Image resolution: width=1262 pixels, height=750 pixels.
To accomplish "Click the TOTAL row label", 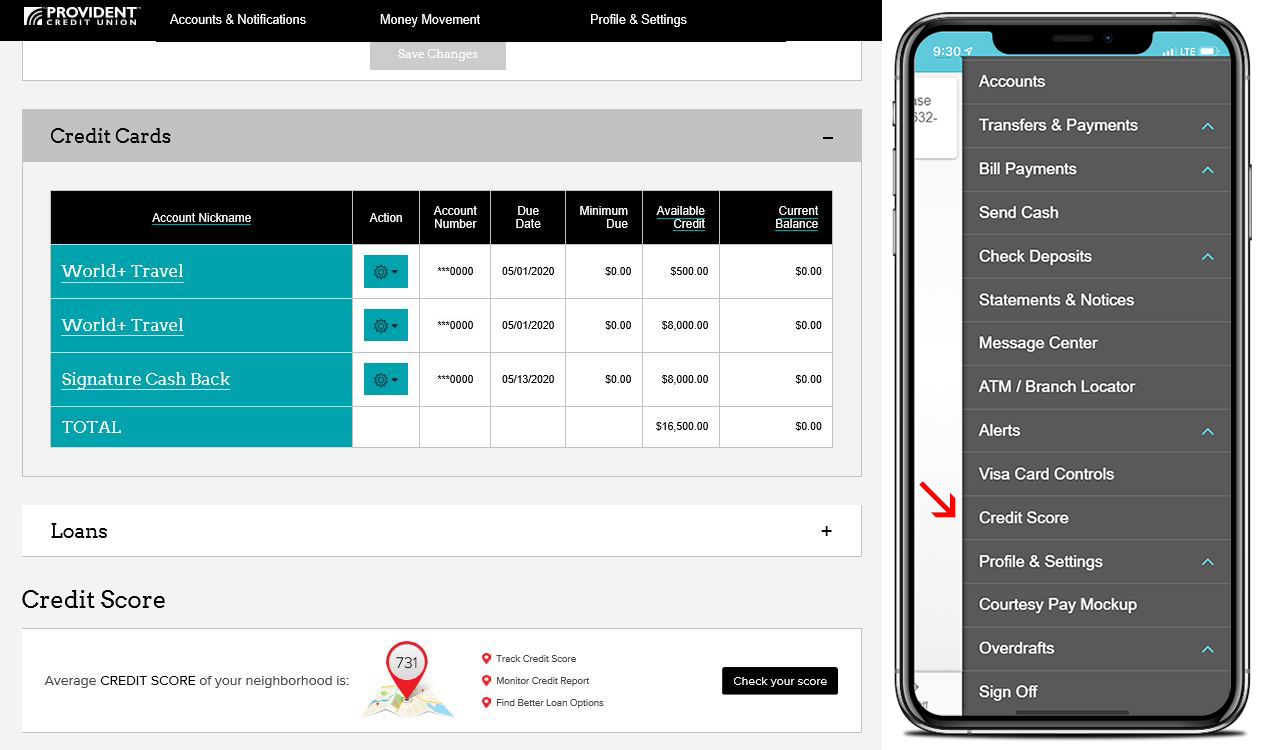I will point(91,427).
